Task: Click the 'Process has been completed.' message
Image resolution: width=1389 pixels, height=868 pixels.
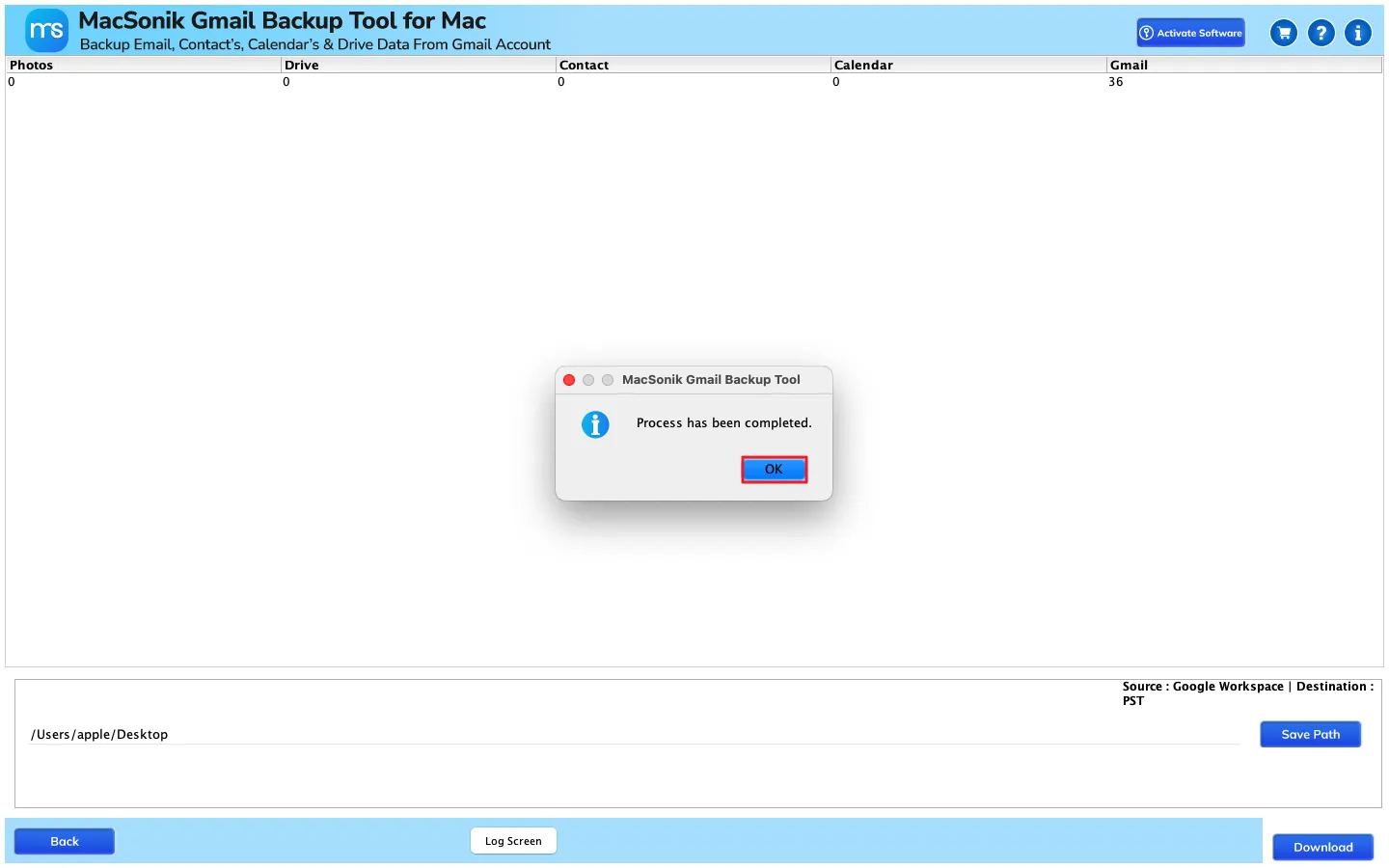Action: (x=724, y=423)
